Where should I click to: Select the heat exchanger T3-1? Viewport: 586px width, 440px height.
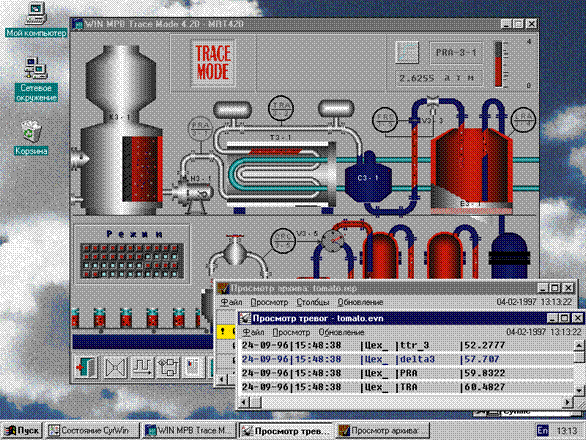281,174
